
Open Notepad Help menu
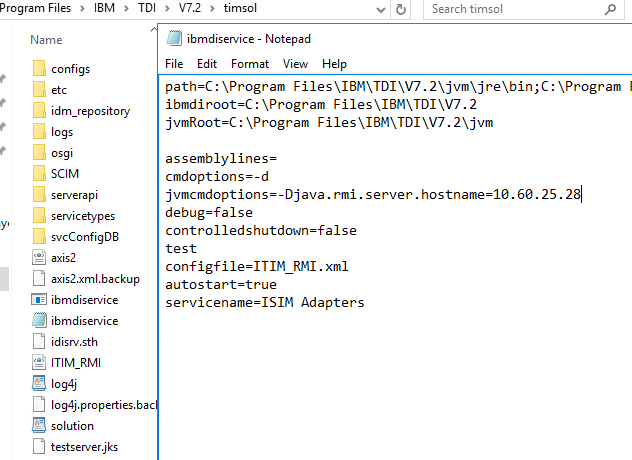click(x=334, y=64)
